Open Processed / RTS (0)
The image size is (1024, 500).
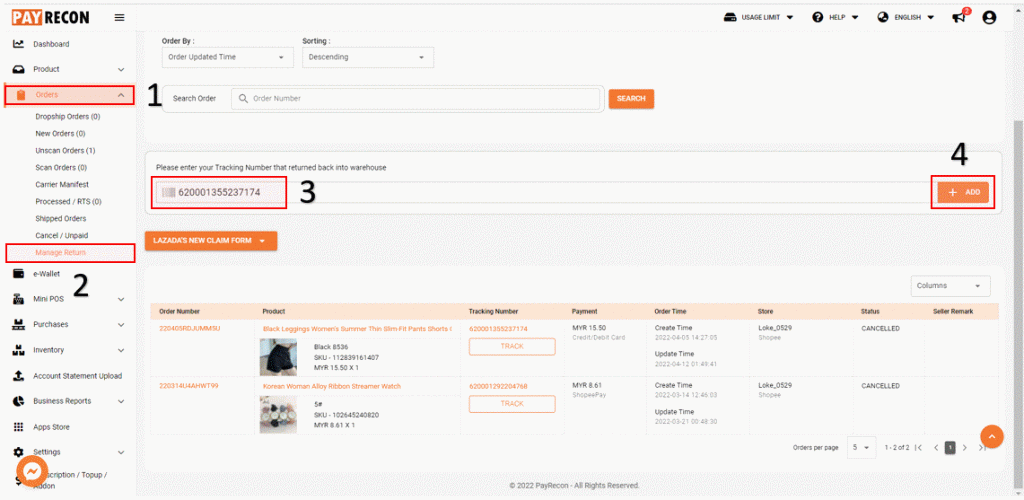point(68,202)
